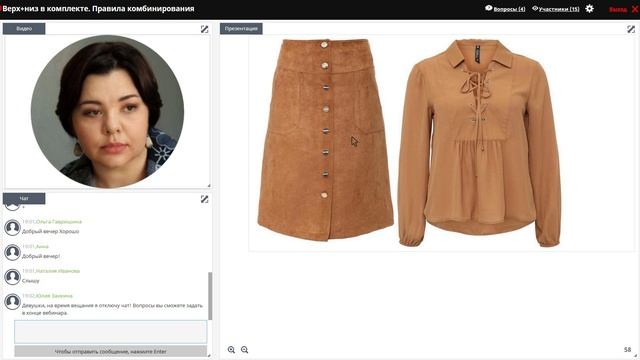Expand the Чат panel to fullscreen
Viewport: 640px width, 360px height.
[204, 199]
